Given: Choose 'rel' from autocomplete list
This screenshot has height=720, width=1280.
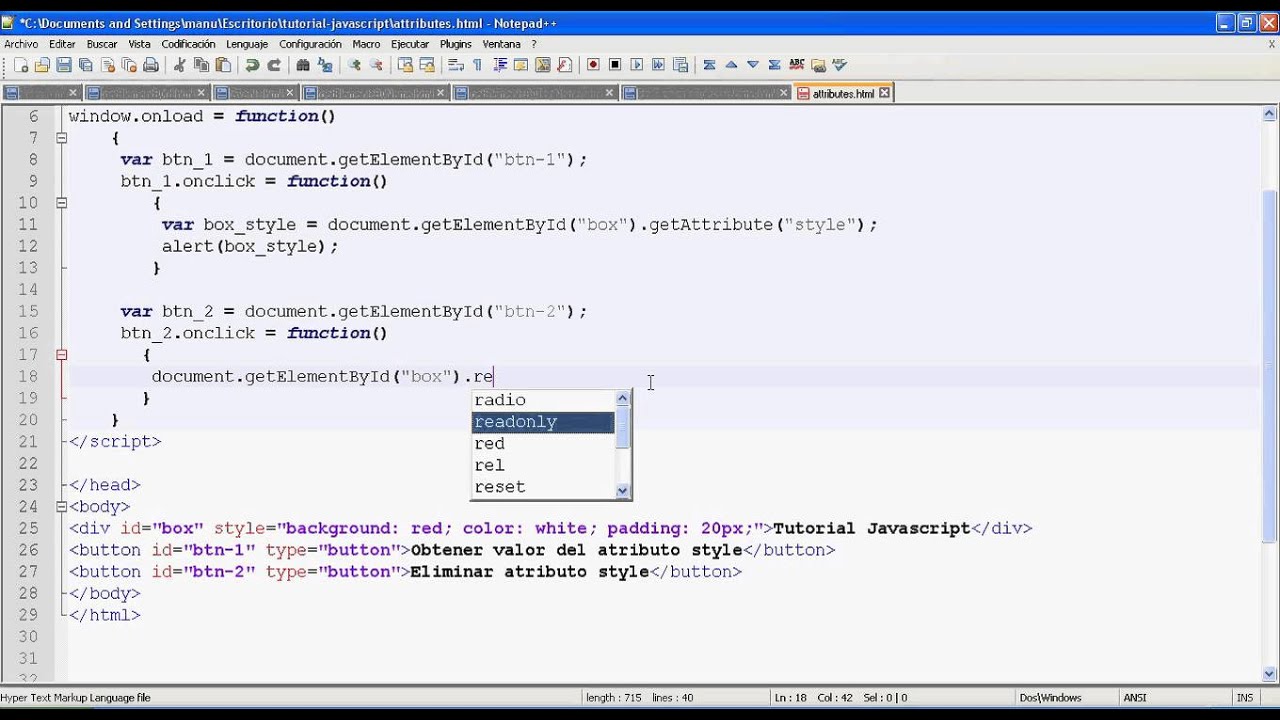Looking at the screenshot, I should pyautogui.click(x=543, y=465).
